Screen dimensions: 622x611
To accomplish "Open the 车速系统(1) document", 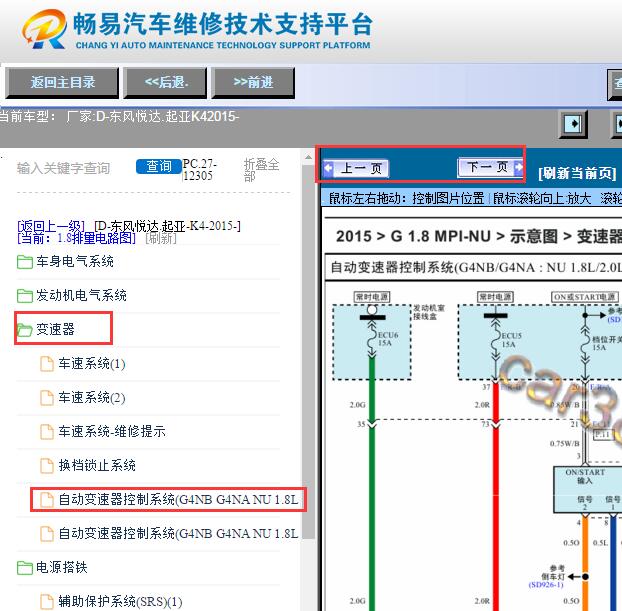I will coord(92,363).
